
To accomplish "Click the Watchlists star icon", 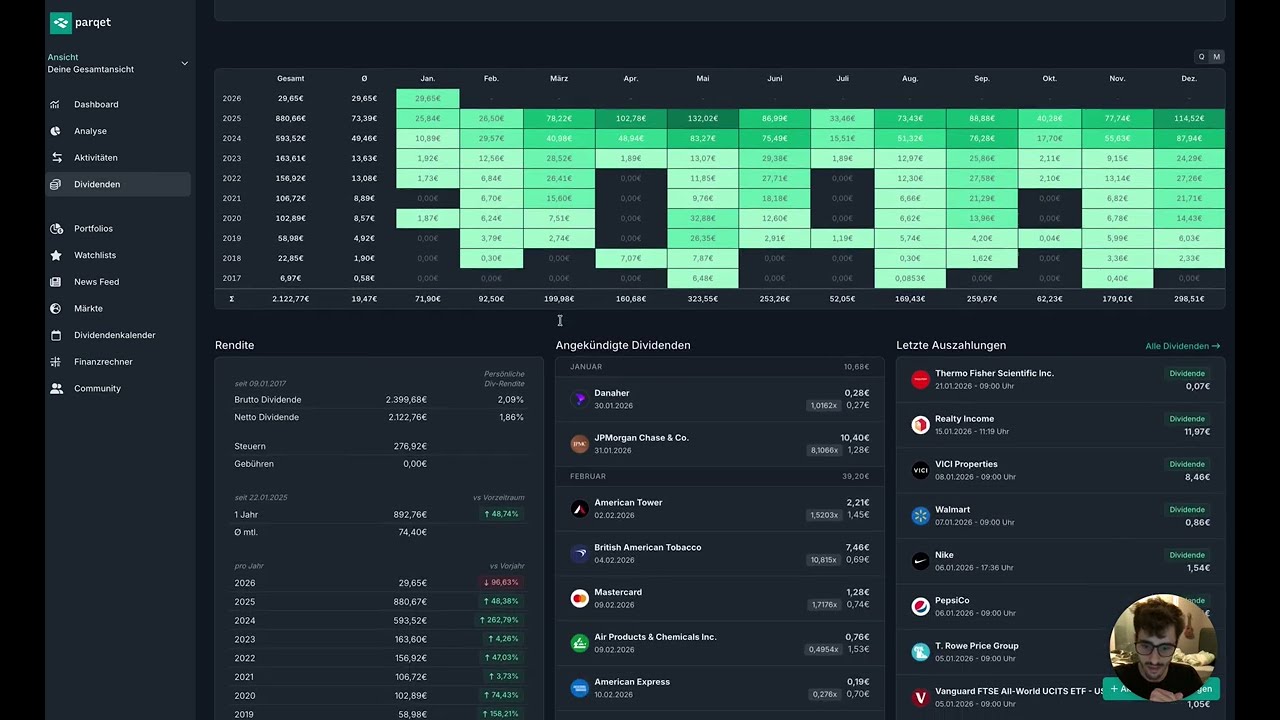I will coord(56,255).
